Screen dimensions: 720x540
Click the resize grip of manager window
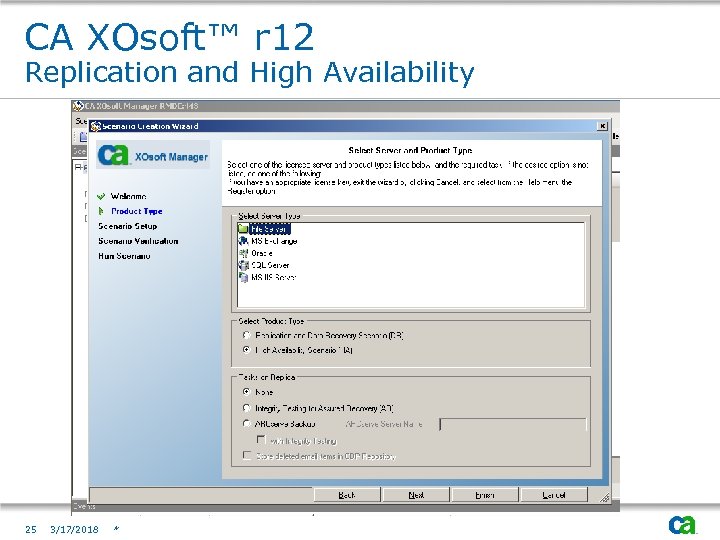[x=605, y=497]
